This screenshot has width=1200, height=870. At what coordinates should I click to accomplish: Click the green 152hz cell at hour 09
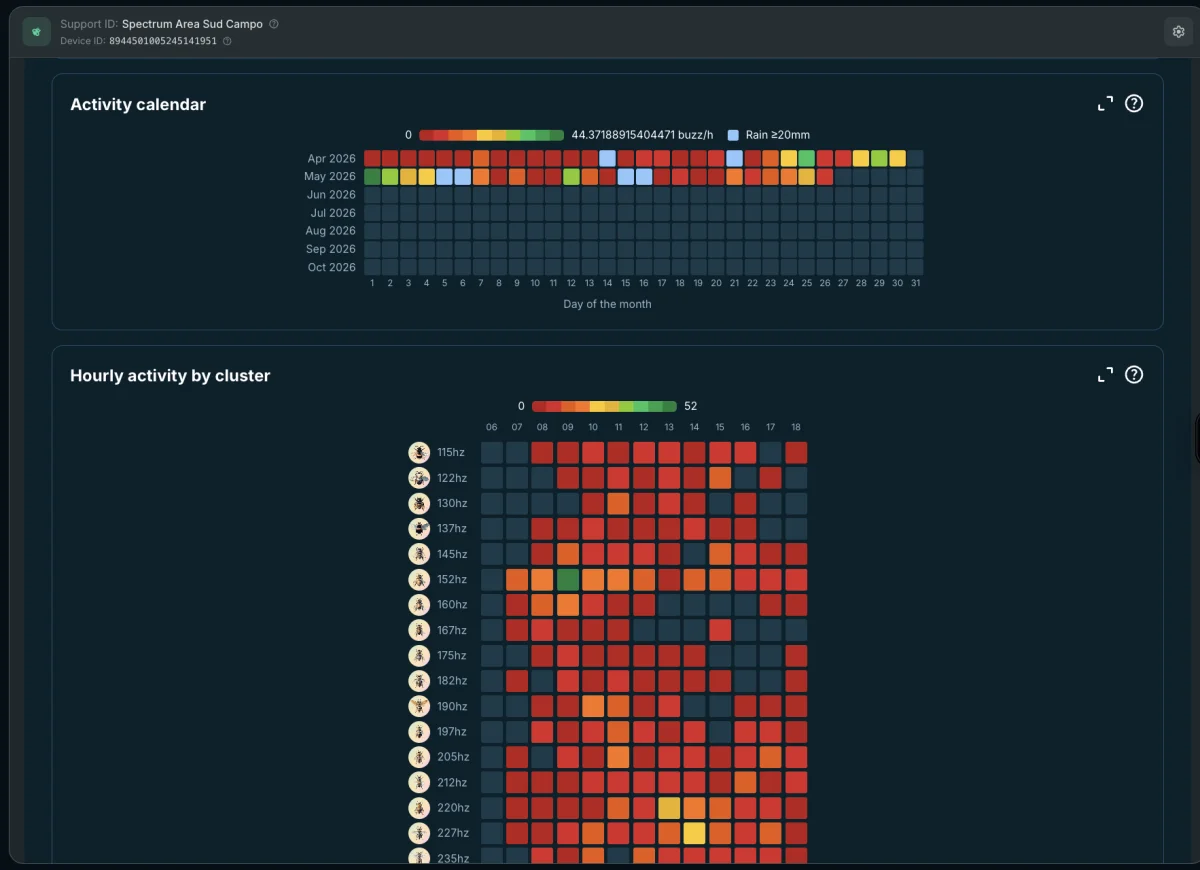tap(568, 579)
